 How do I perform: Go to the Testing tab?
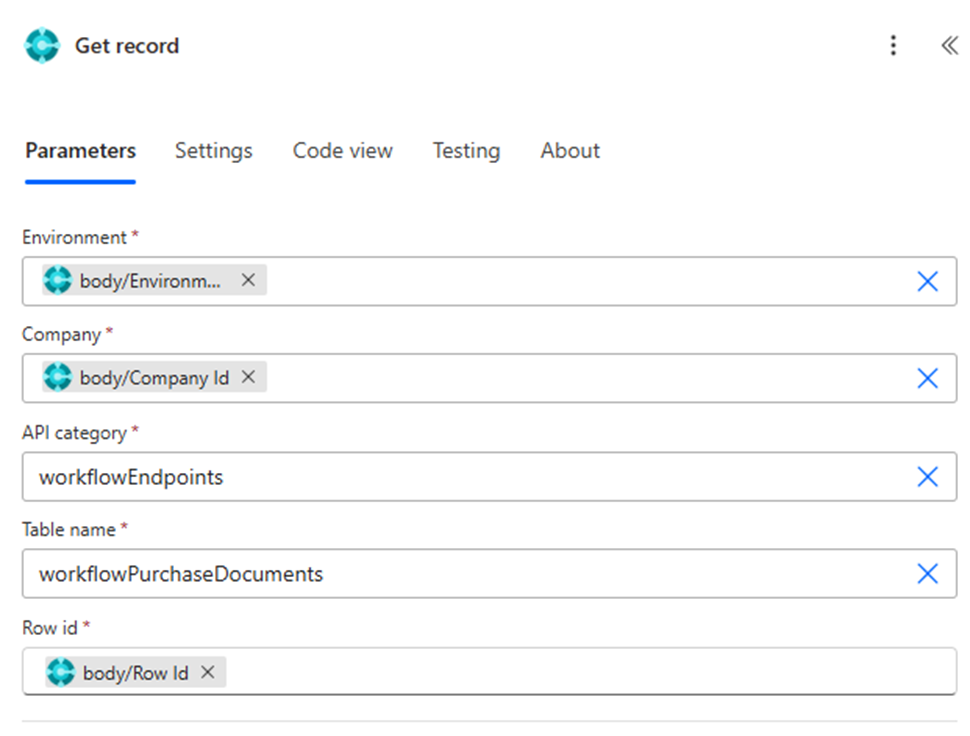point(466,151)
